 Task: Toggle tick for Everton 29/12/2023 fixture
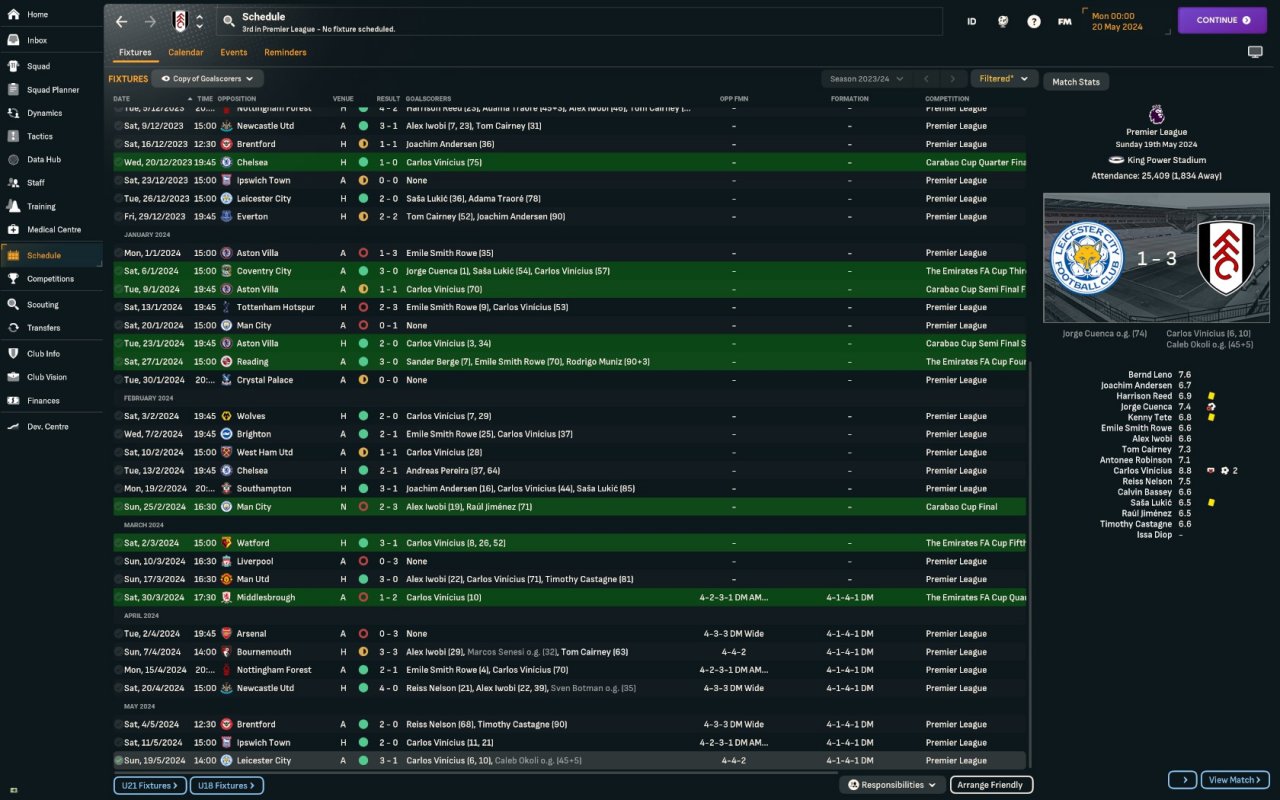click(119, 216)
